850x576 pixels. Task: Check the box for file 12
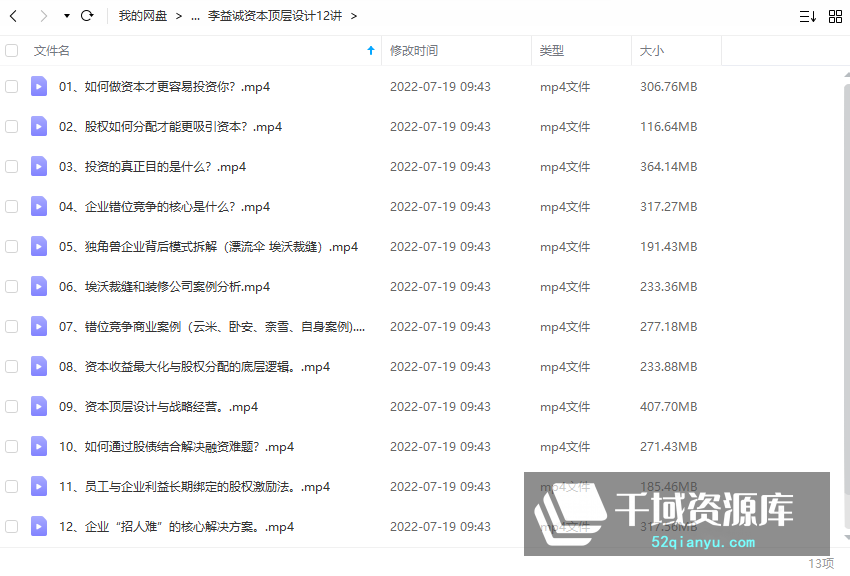(11, 527)
